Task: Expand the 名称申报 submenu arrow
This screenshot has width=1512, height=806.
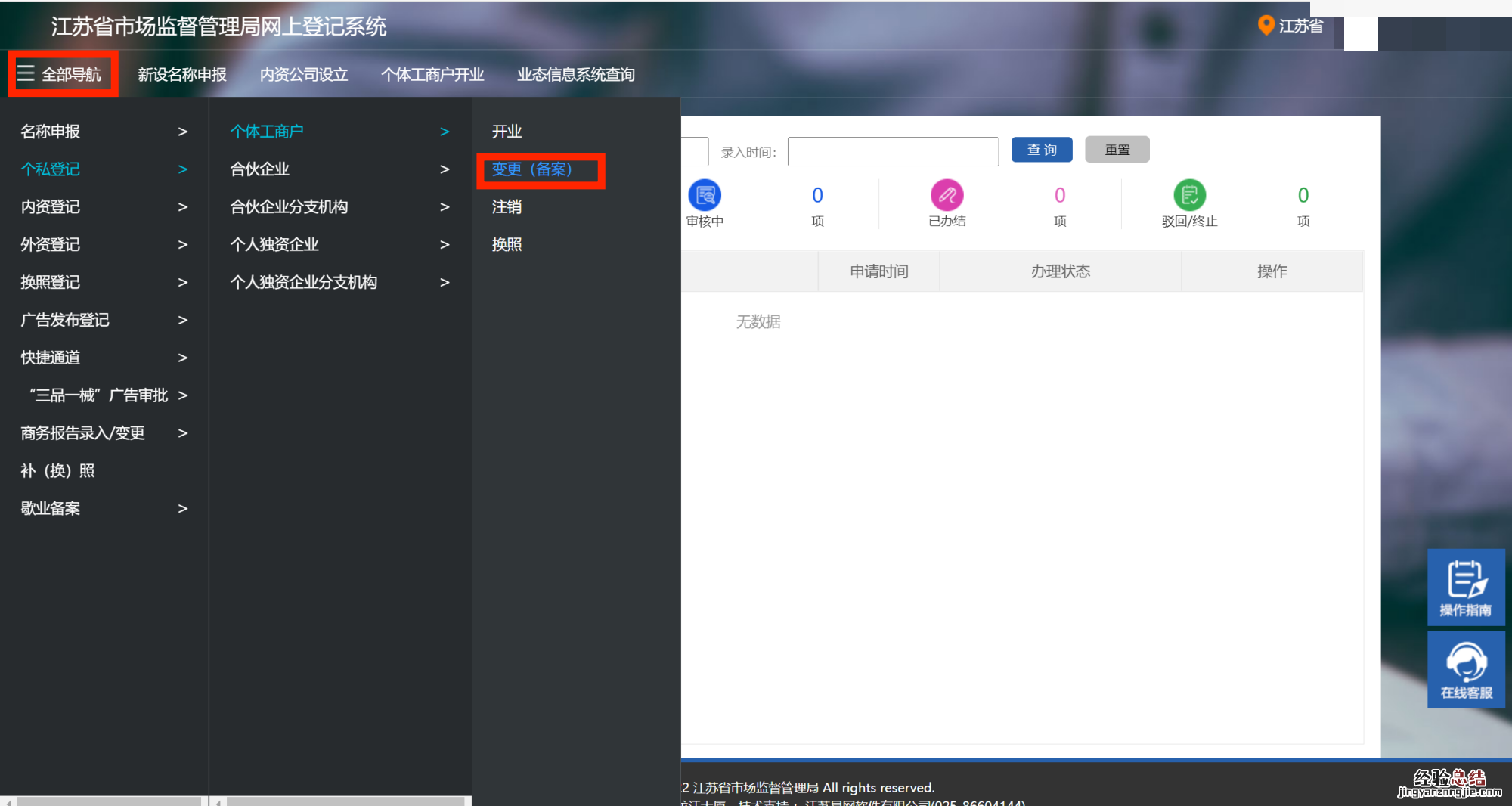Action: point(182,132)
